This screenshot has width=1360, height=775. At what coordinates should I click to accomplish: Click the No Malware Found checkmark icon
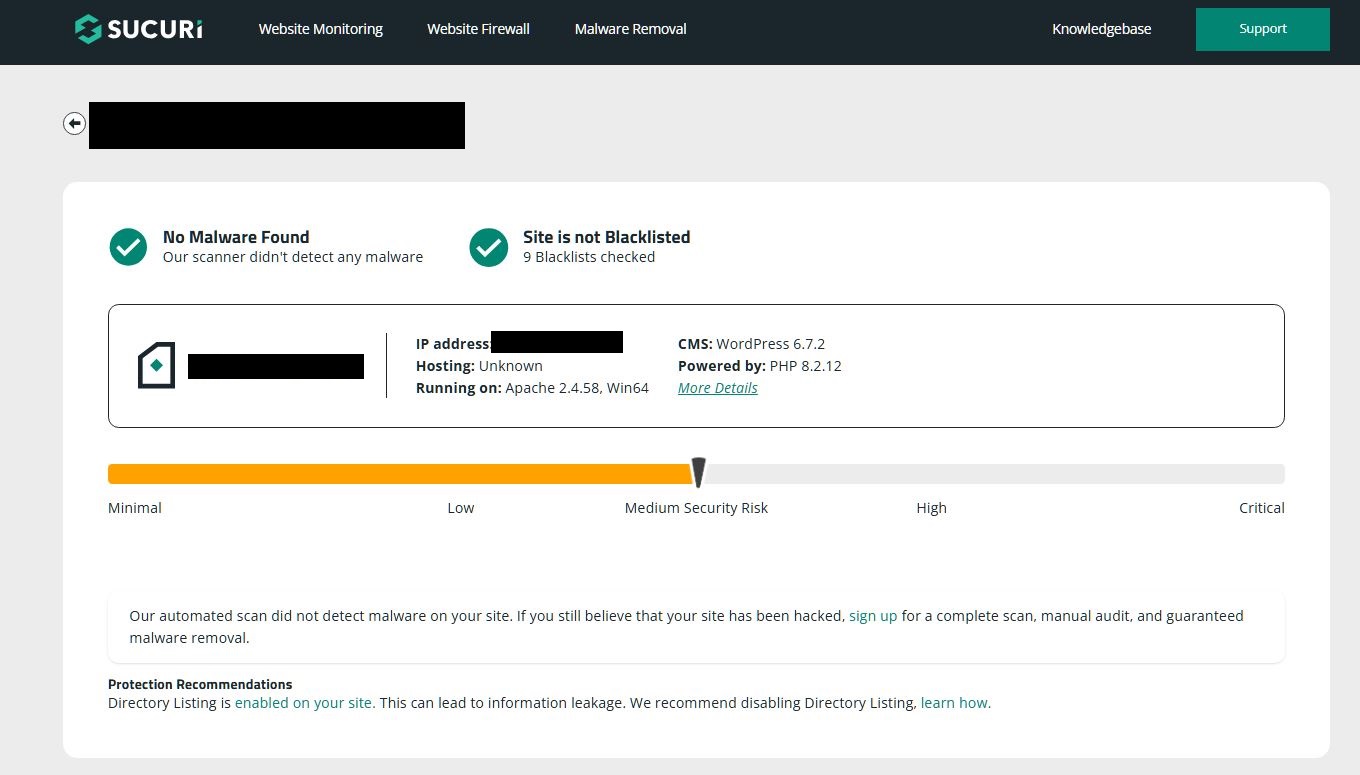(x=128, y=247)
